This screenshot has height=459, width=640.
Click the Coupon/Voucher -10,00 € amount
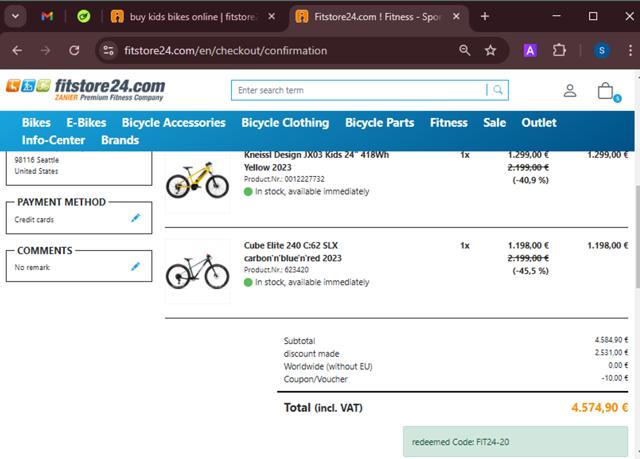615,378
